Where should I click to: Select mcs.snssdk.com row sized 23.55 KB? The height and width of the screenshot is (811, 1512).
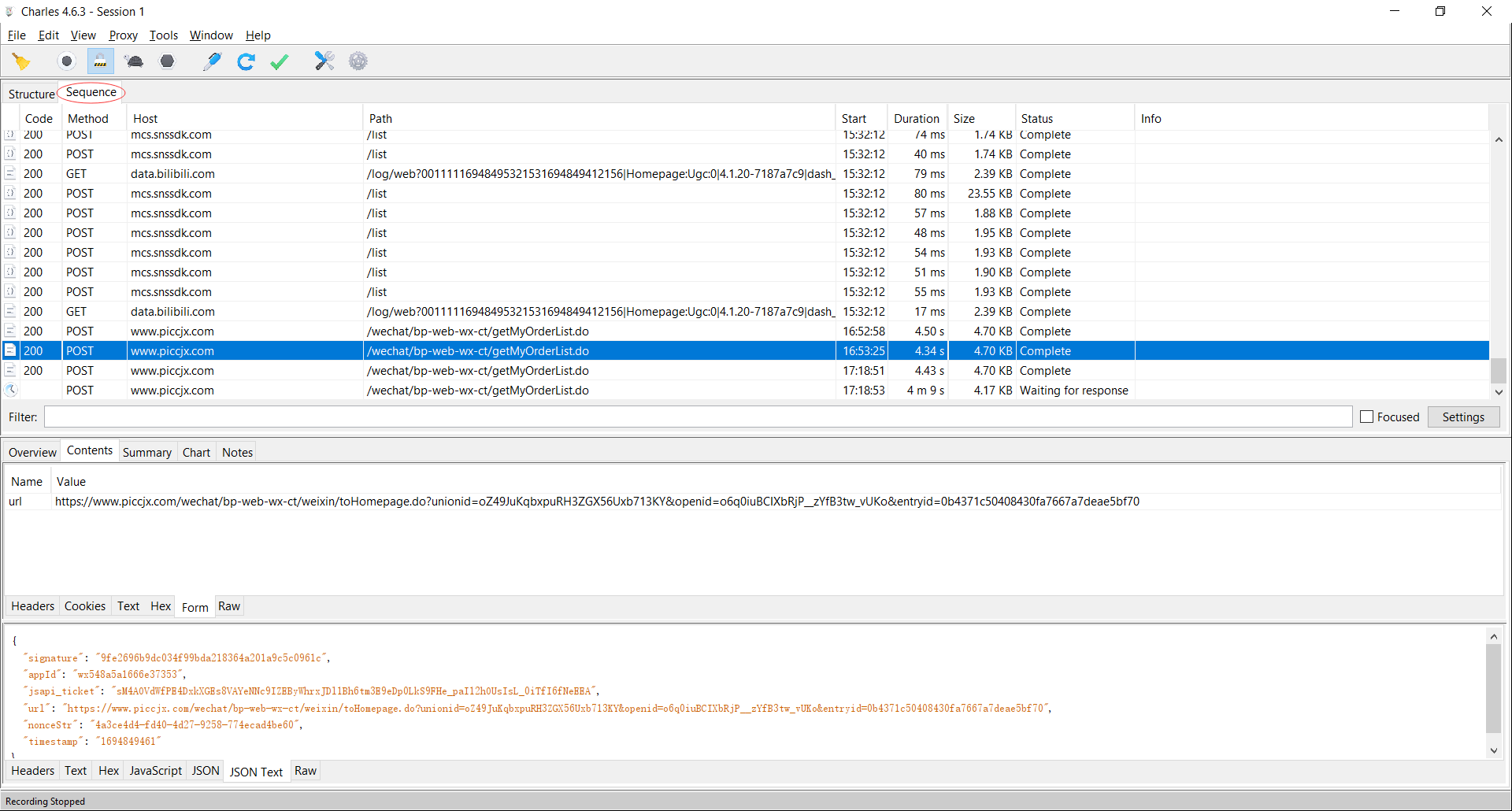[x=746, y=194]
